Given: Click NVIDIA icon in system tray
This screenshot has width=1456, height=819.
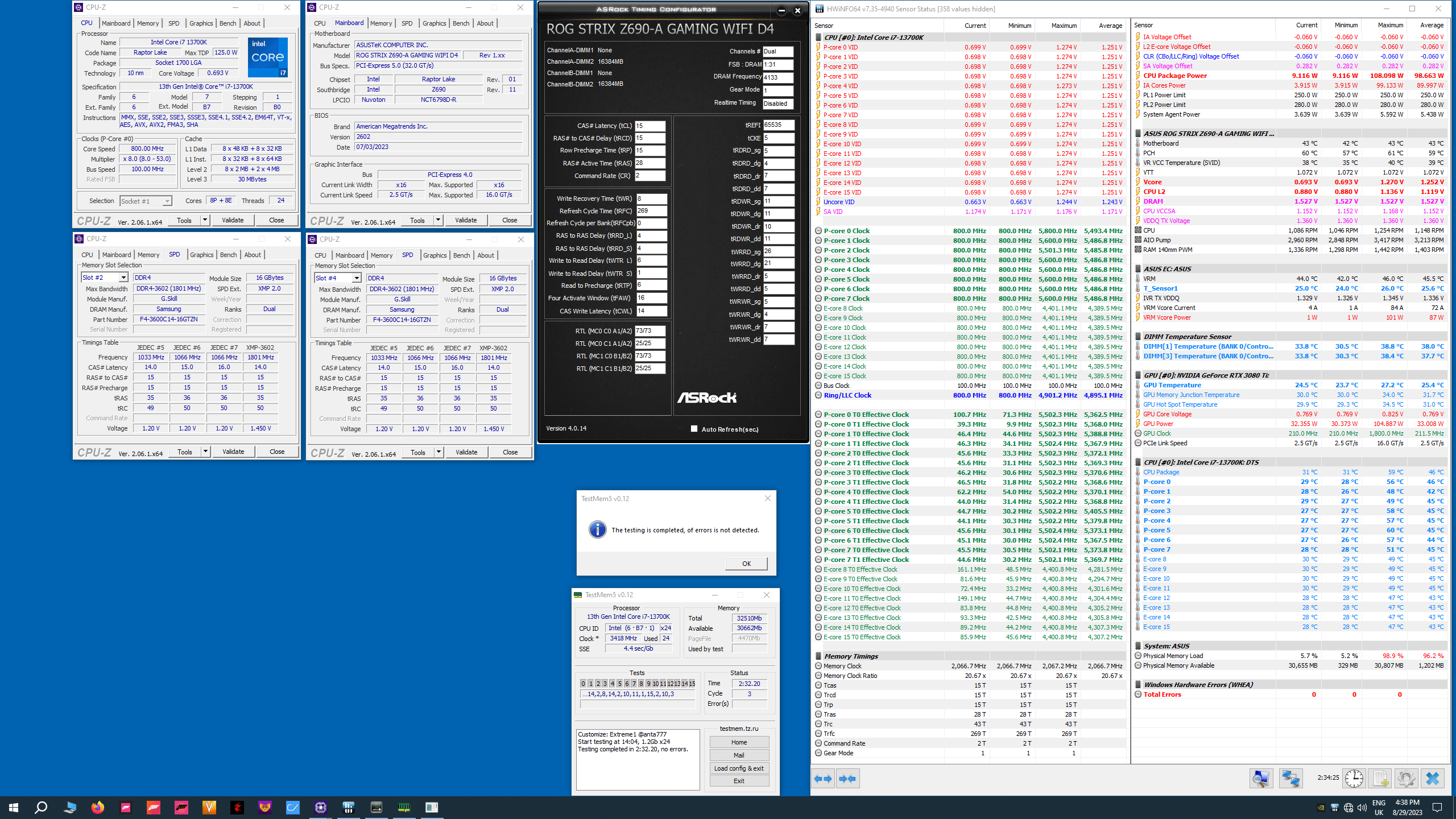Looking at the screenshot, I should coord(1321,808).
